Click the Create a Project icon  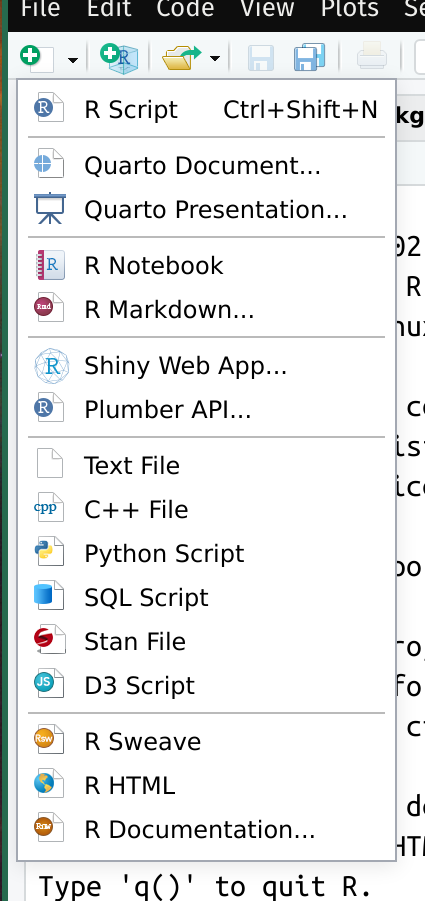coord(119,59)
